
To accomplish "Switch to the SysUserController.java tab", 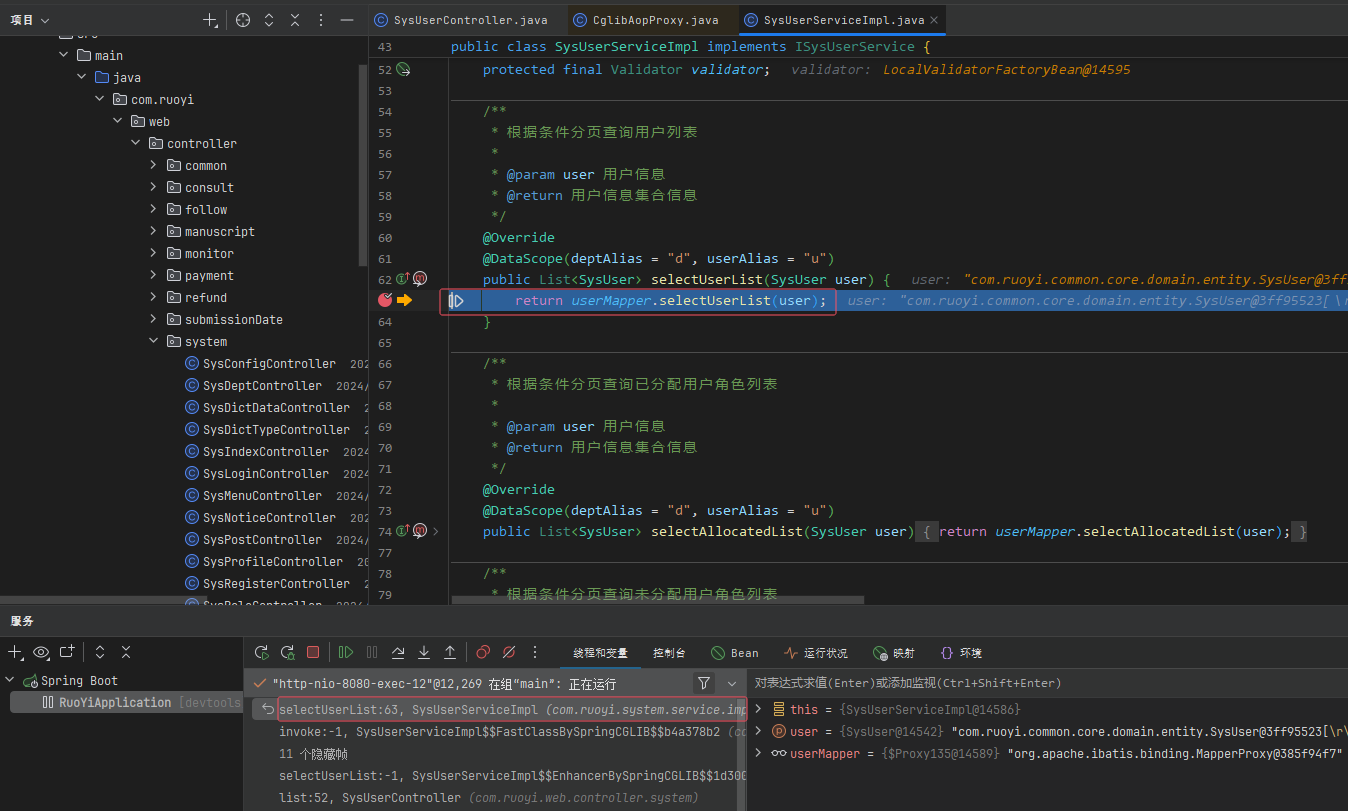I will pos(461,20).
